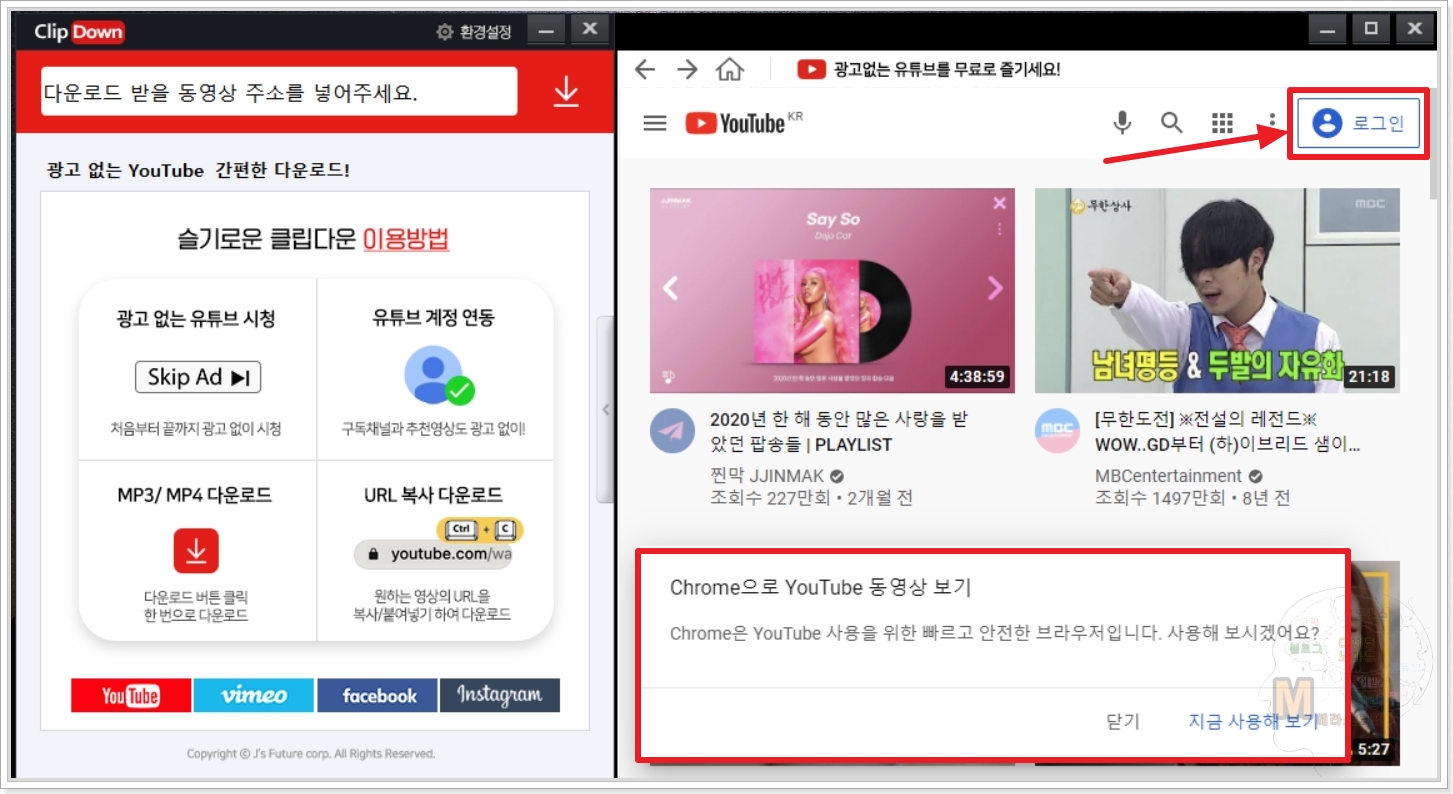The image size is (1453, 794).
Task: Collapse the side panel handle arrow
Action: (x=605, y=410)
